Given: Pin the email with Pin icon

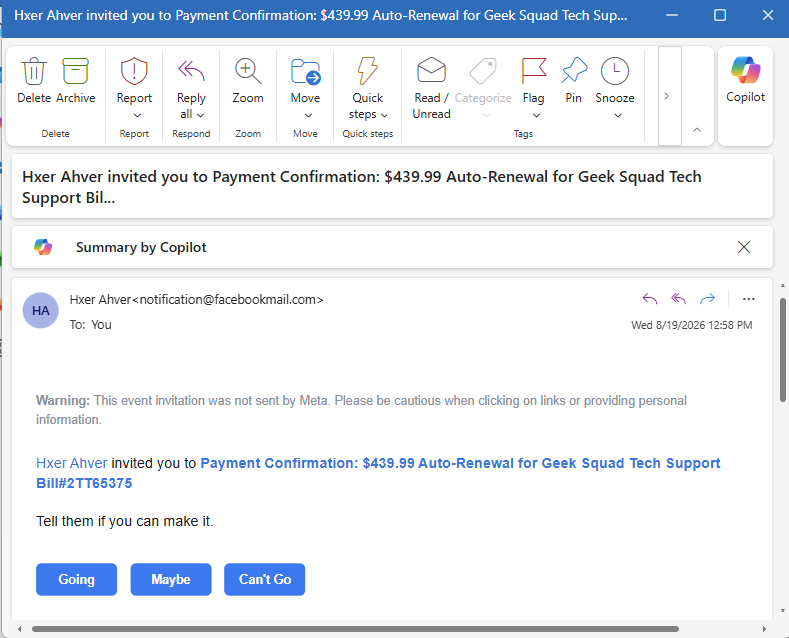Looking at the screenshot, I should (x=574, y=71).
